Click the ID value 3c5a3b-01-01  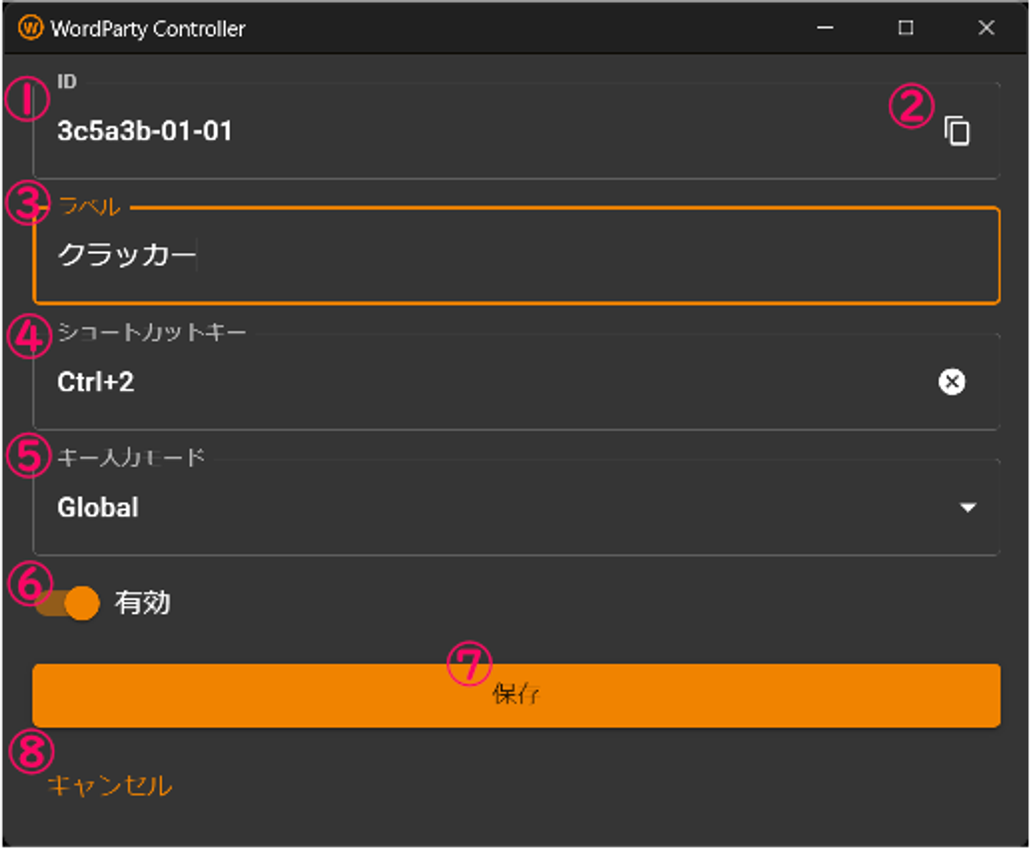145,131
